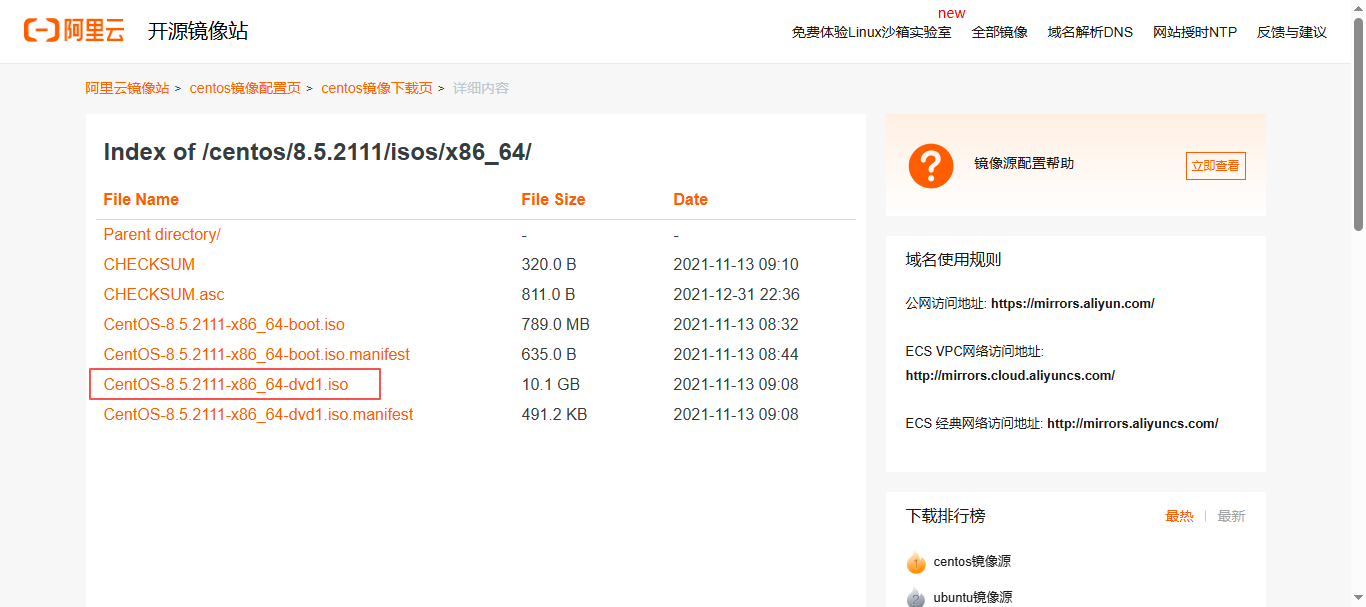The image size is (1366, 607).
Task: Go to centos镜像下载页 breadcrumb
Action: pos(377,88)
